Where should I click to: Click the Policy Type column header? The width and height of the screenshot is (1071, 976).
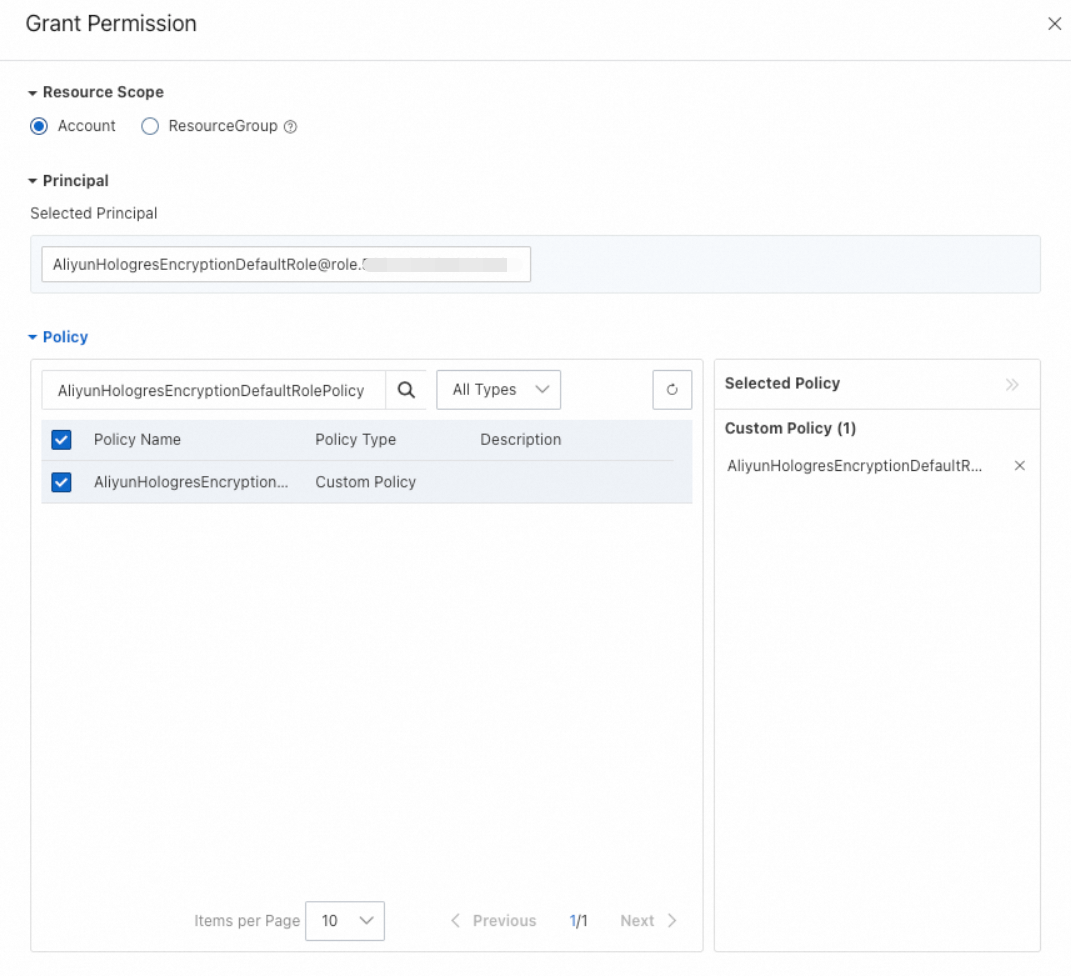355,440
